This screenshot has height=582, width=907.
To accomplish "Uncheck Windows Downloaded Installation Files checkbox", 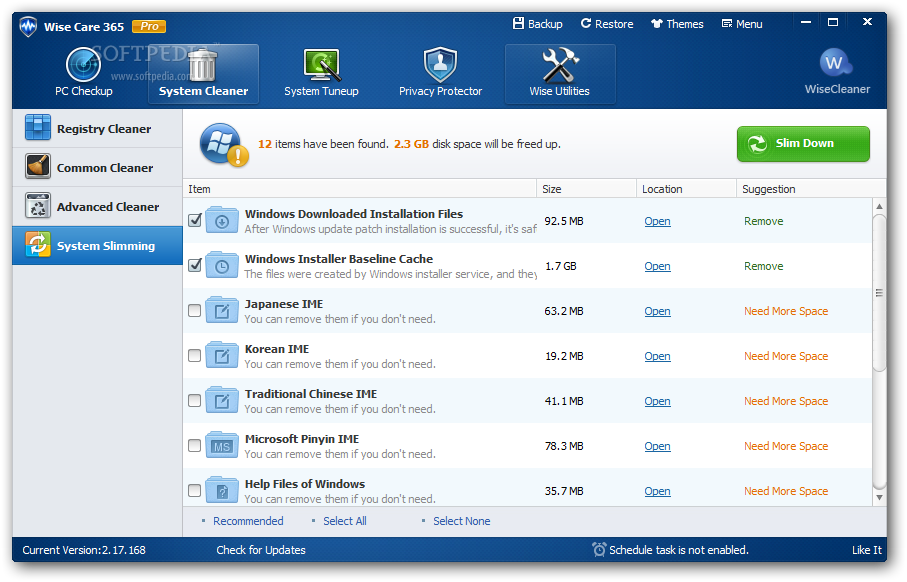I will pyautogui.click(x=195, y=220).
